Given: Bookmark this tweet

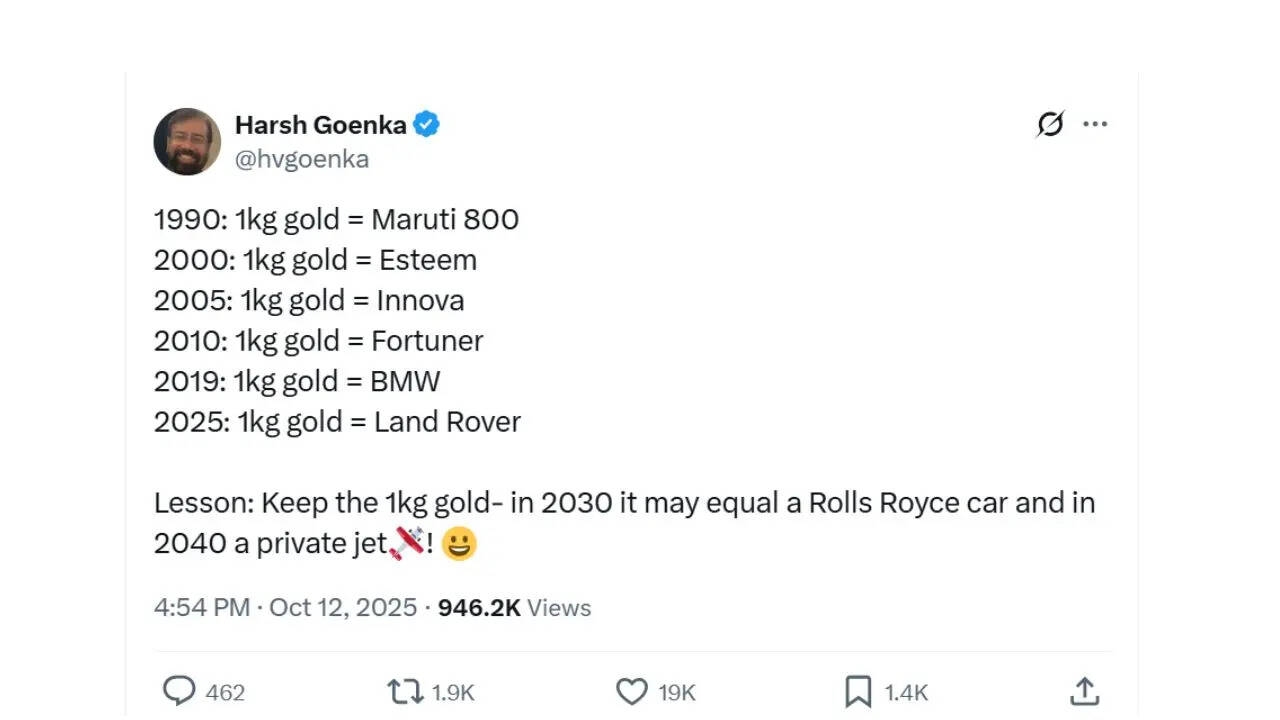Looking at the screenshot, I should (x=859, y=691).
